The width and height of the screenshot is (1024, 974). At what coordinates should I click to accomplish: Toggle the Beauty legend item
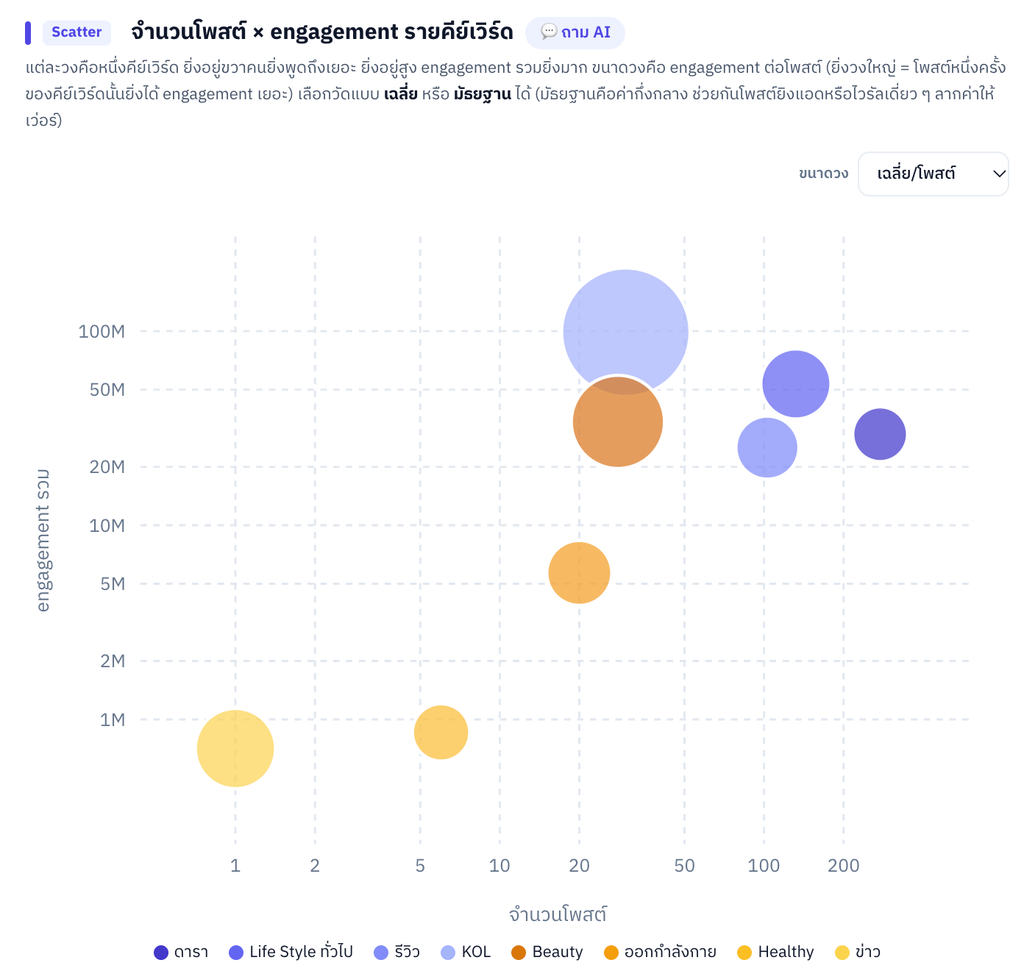pyautogui.click(x=547, y=952)
